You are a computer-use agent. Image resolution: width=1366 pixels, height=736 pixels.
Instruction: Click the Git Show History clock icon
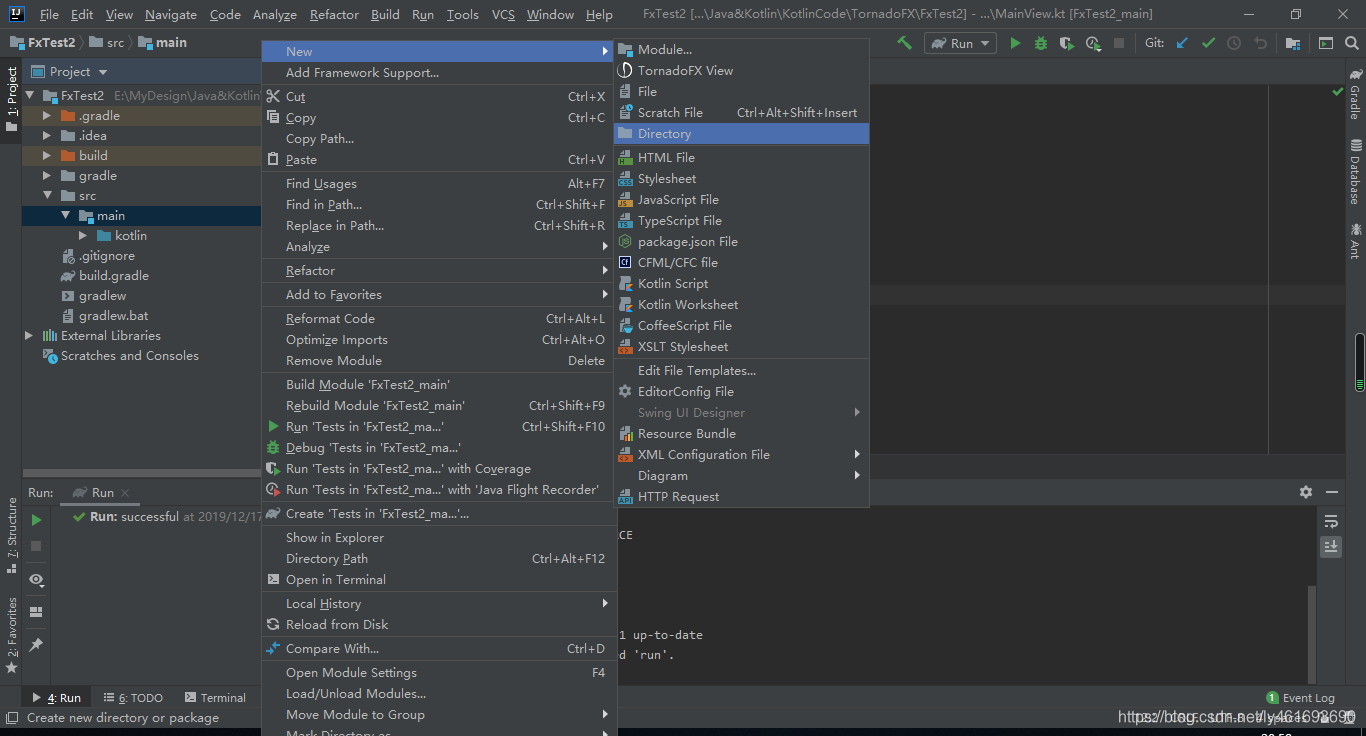(x=1234, y=43)
